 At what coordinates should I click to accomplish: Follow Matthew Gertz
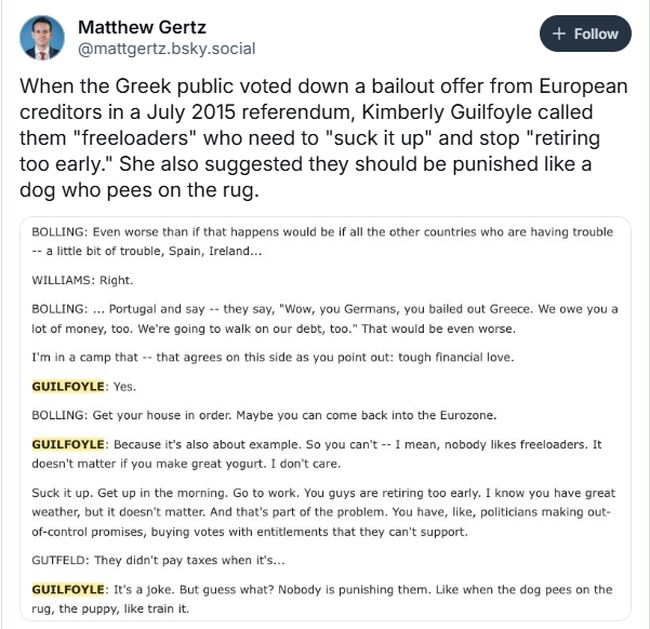[585, 34]
